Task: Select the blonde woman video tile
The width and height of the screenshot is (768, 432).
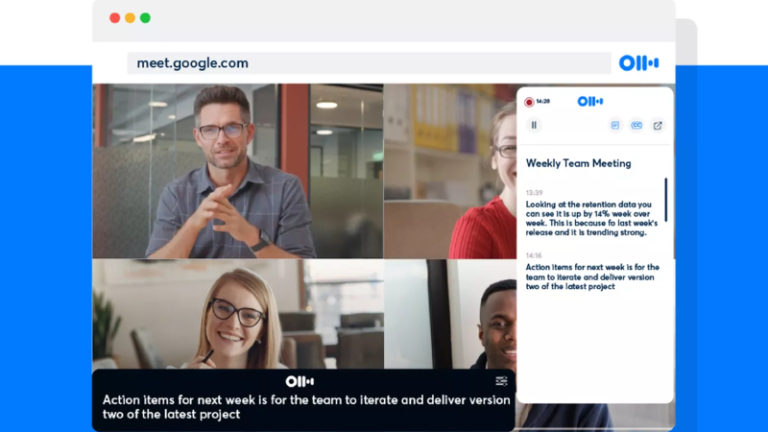Action: point(238,314)
